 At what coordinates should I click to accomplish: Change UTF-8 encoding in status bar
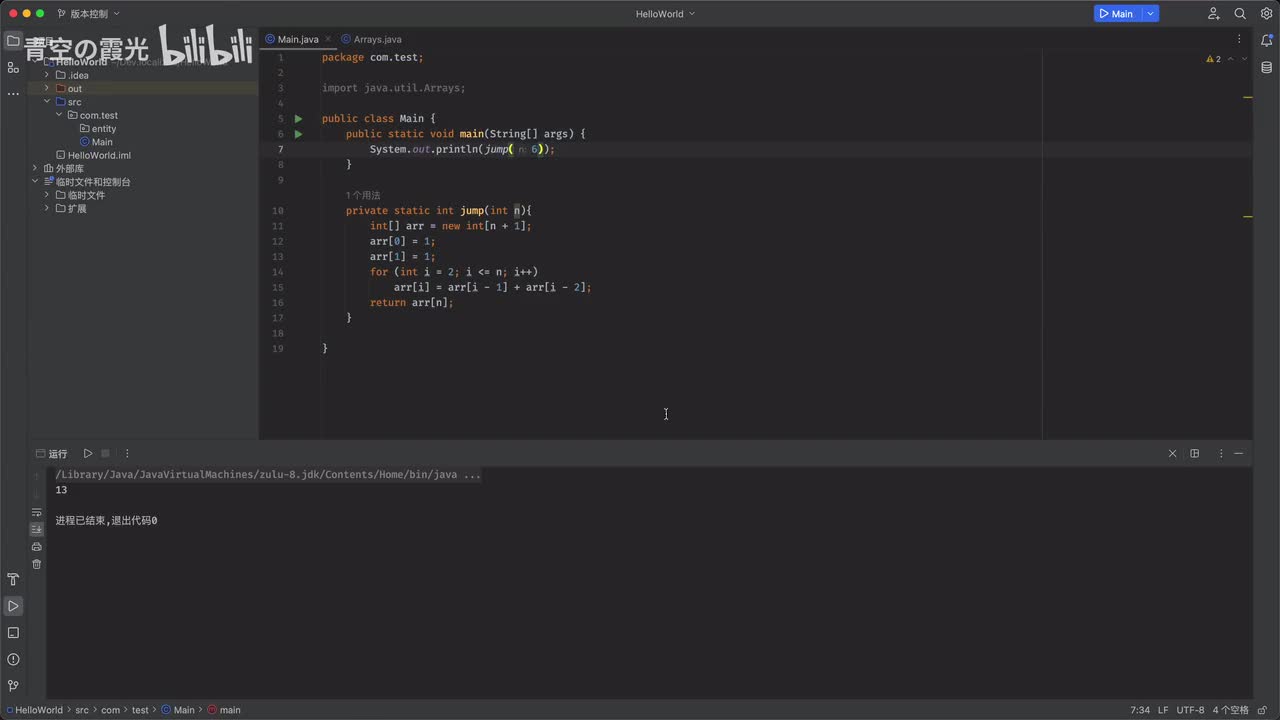pyautogui.click(x=1190, y=710)
